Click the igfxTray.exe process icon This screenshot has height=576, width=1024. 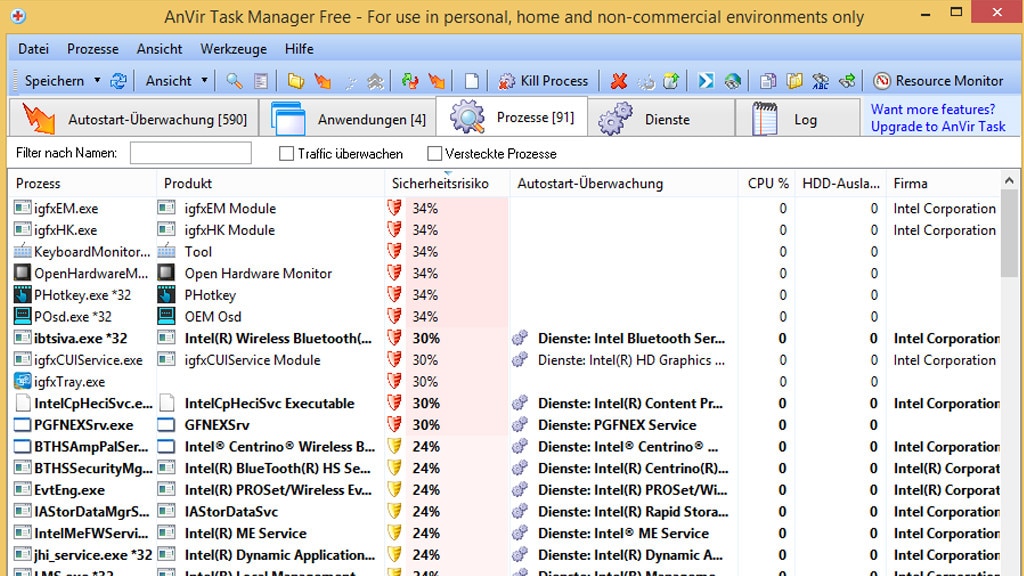click(x=22, y=381)
